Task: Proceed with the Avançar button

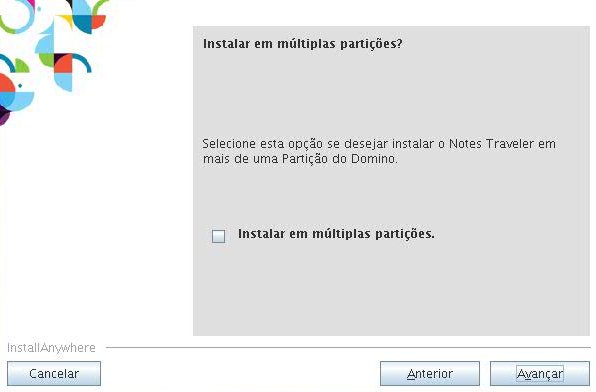Action: point(540,373)
